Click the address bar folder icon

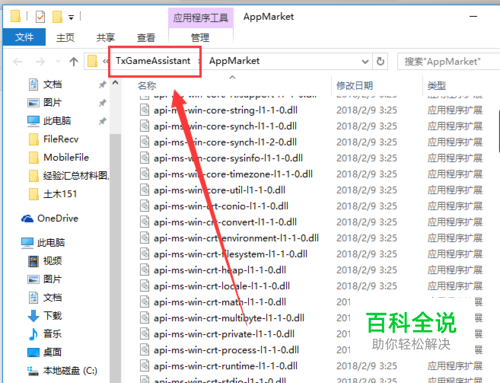point(92,61)
